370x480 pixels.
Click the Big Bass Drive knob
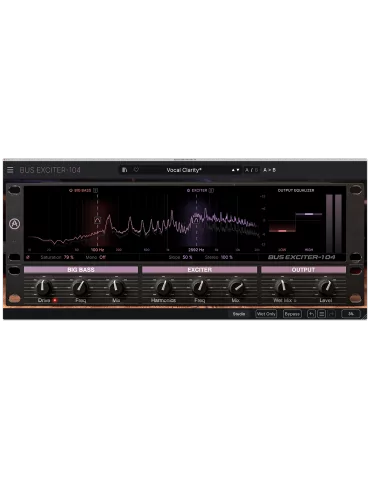tap(44, 287)
